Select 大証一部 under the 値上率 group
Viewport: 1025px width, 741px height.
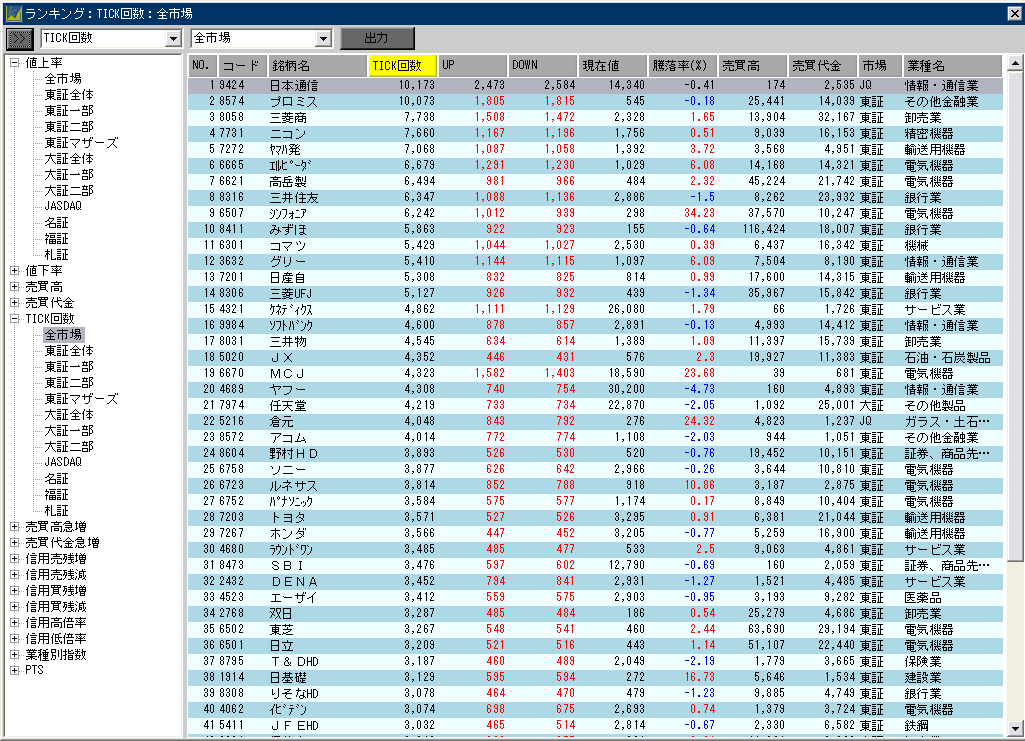point(69,174)
